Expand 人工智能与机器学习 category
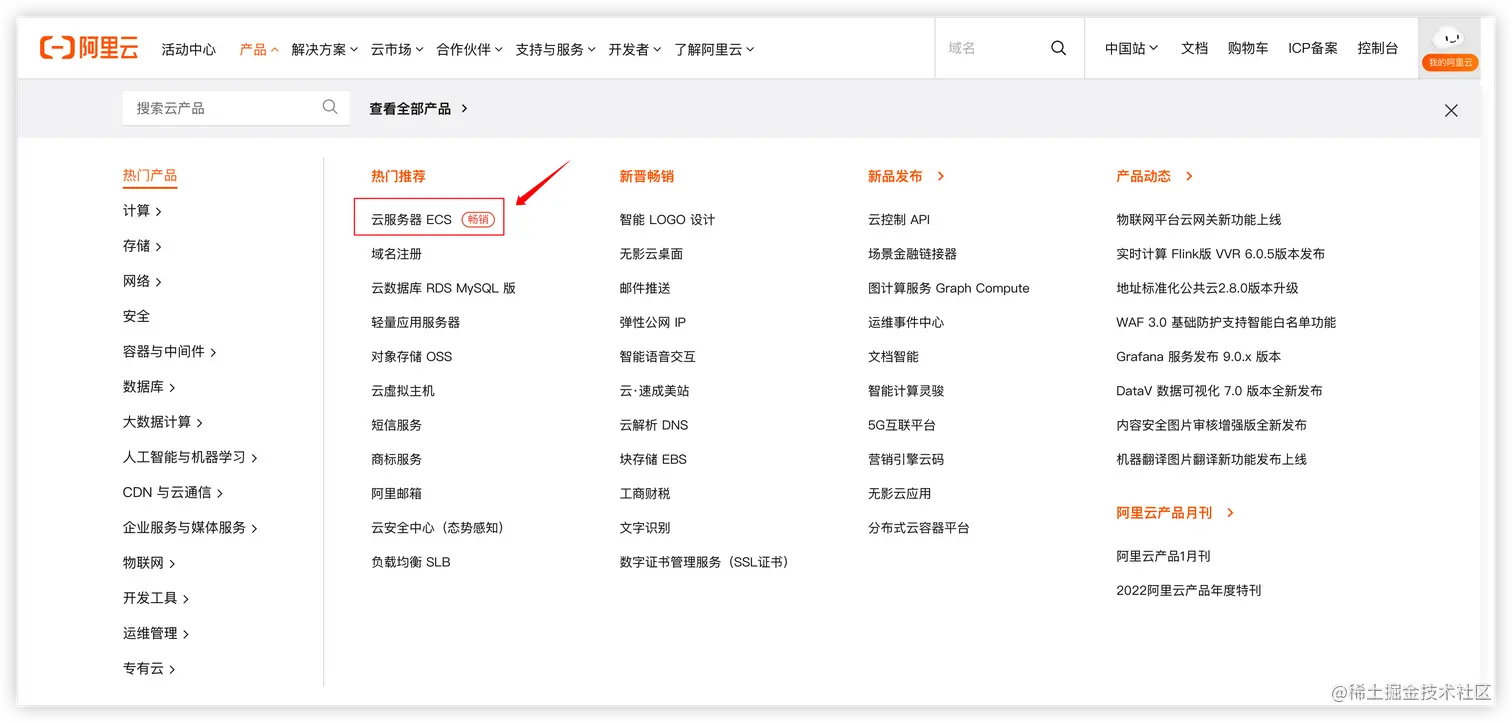This screenshot has height=723, width=1512. tap(190, 457)
